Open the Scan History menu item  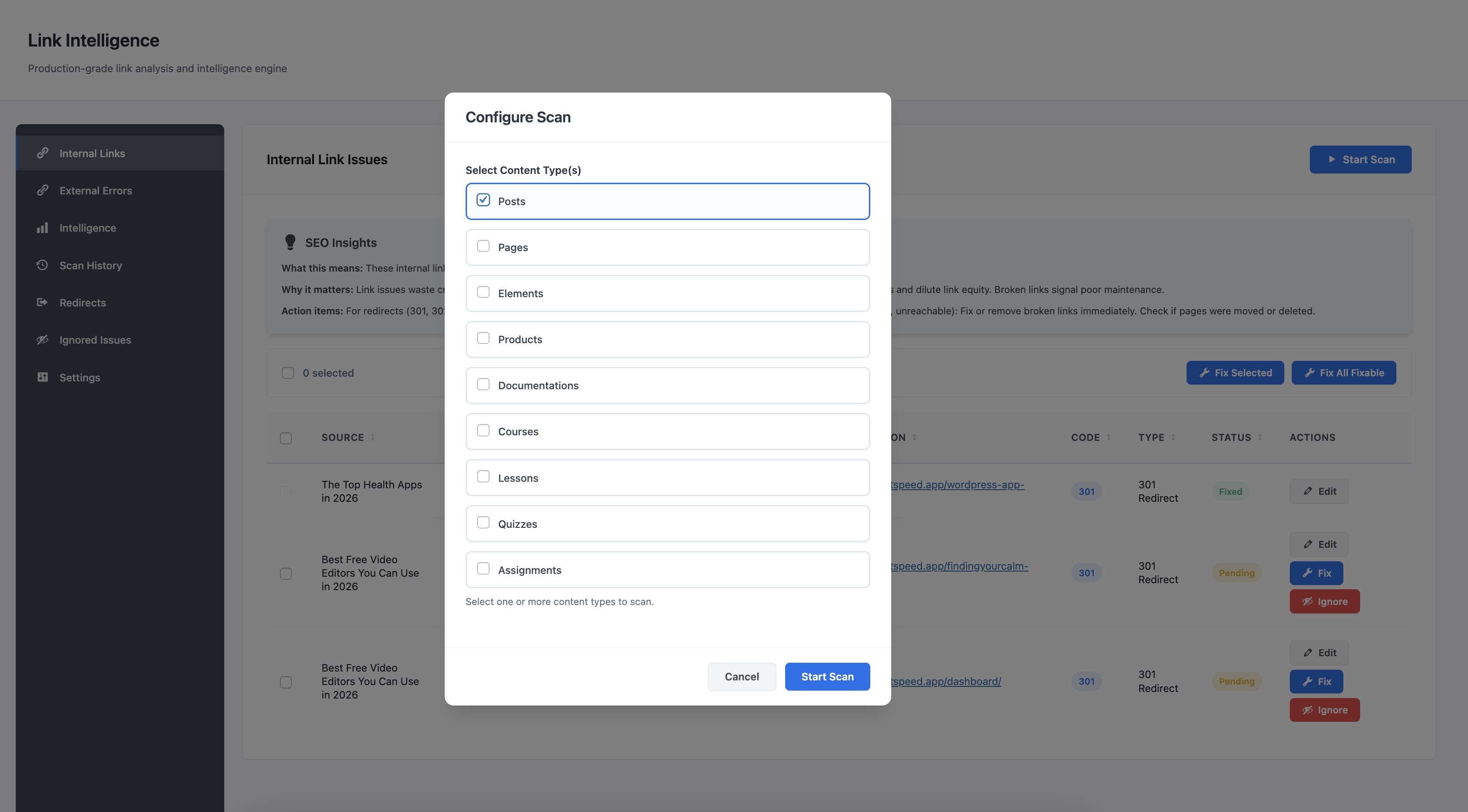pyautogui.click(x=91, y=266)
